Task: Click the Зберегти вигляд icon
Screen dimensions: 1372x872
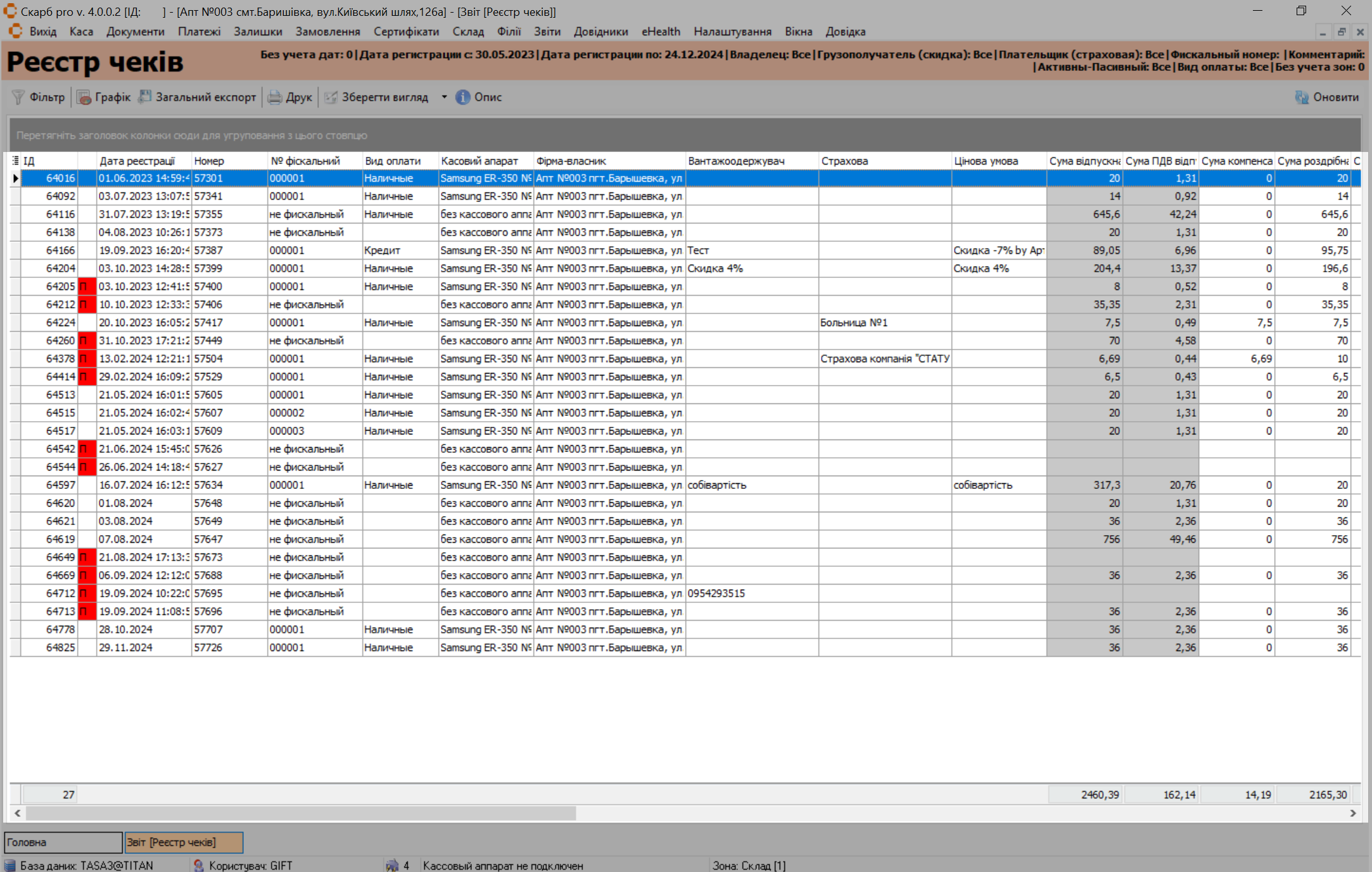Action: [x=331, y=97]
